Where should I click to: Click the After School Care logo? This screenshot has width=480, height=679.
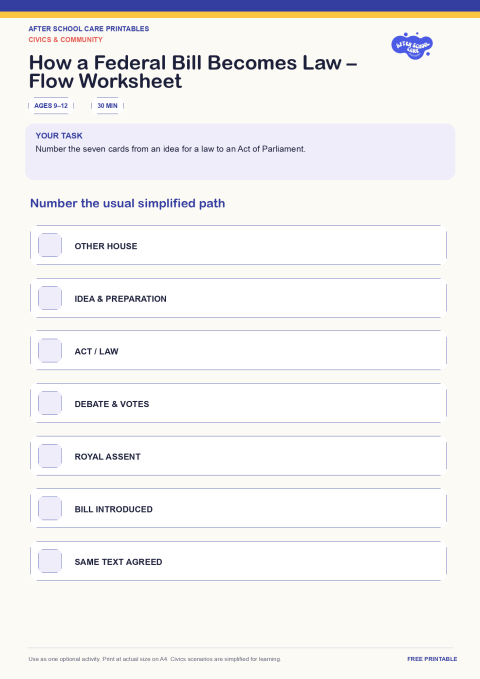point(412,45)
